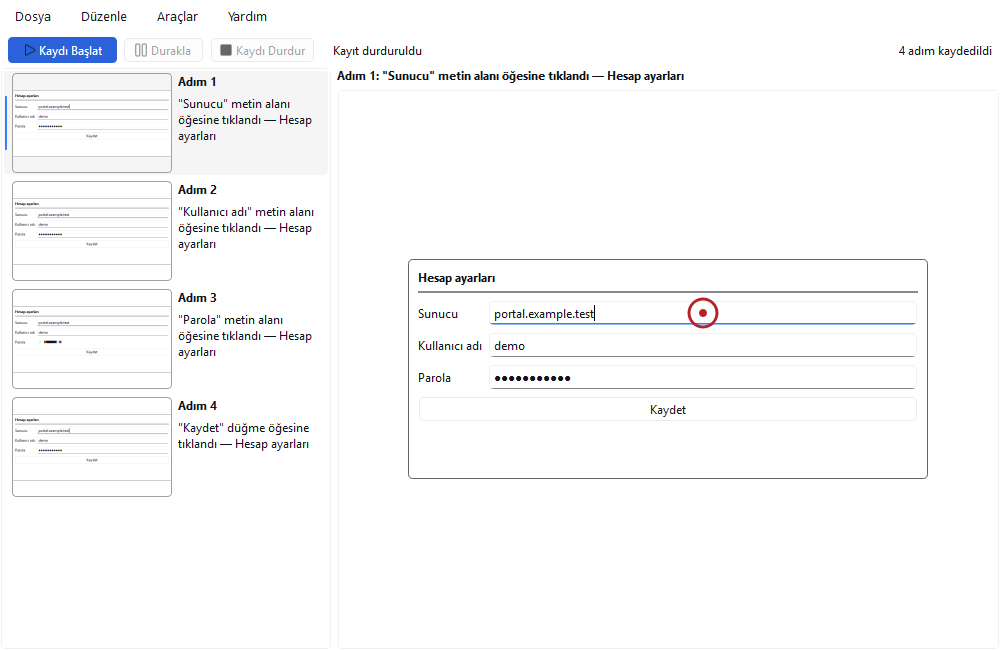1000x650 pixels.
Task: Select the Adım 1 screenshot thumbnail
Action: tap(92, 123)
